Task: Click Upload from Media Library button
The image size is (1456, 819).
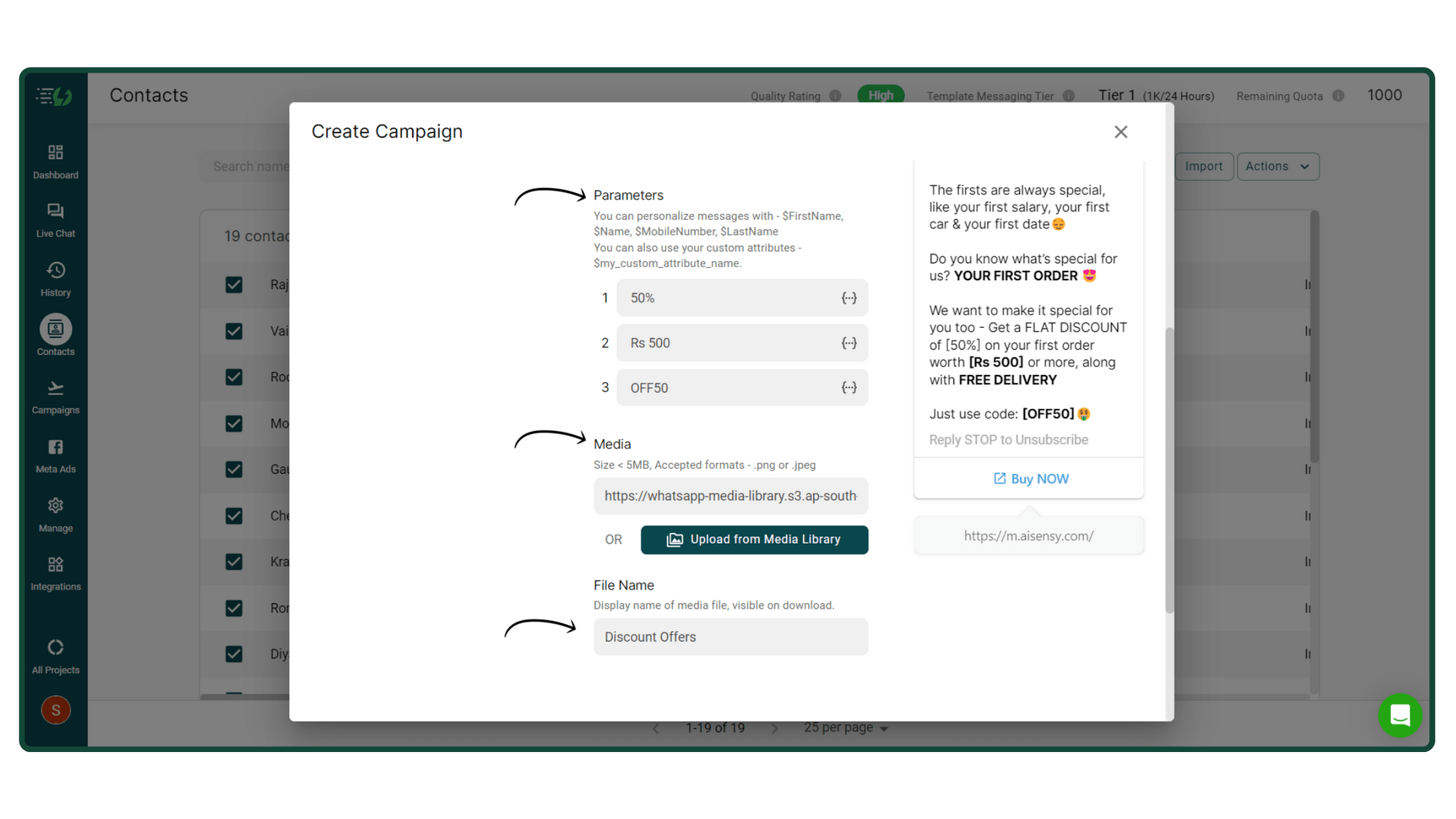Action: coord(755,540)
